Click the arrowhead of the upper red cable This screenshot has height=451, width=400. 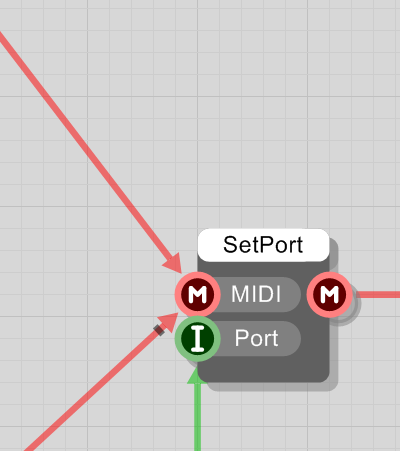(174, 264)
